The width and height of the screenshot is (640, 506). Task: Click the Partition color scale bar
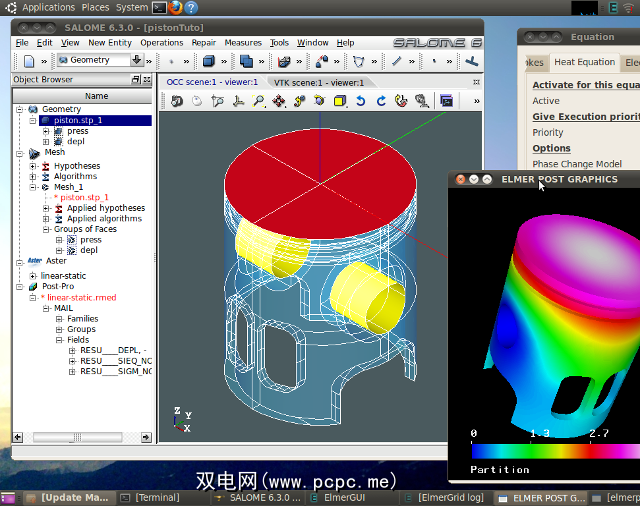[555, 451]
